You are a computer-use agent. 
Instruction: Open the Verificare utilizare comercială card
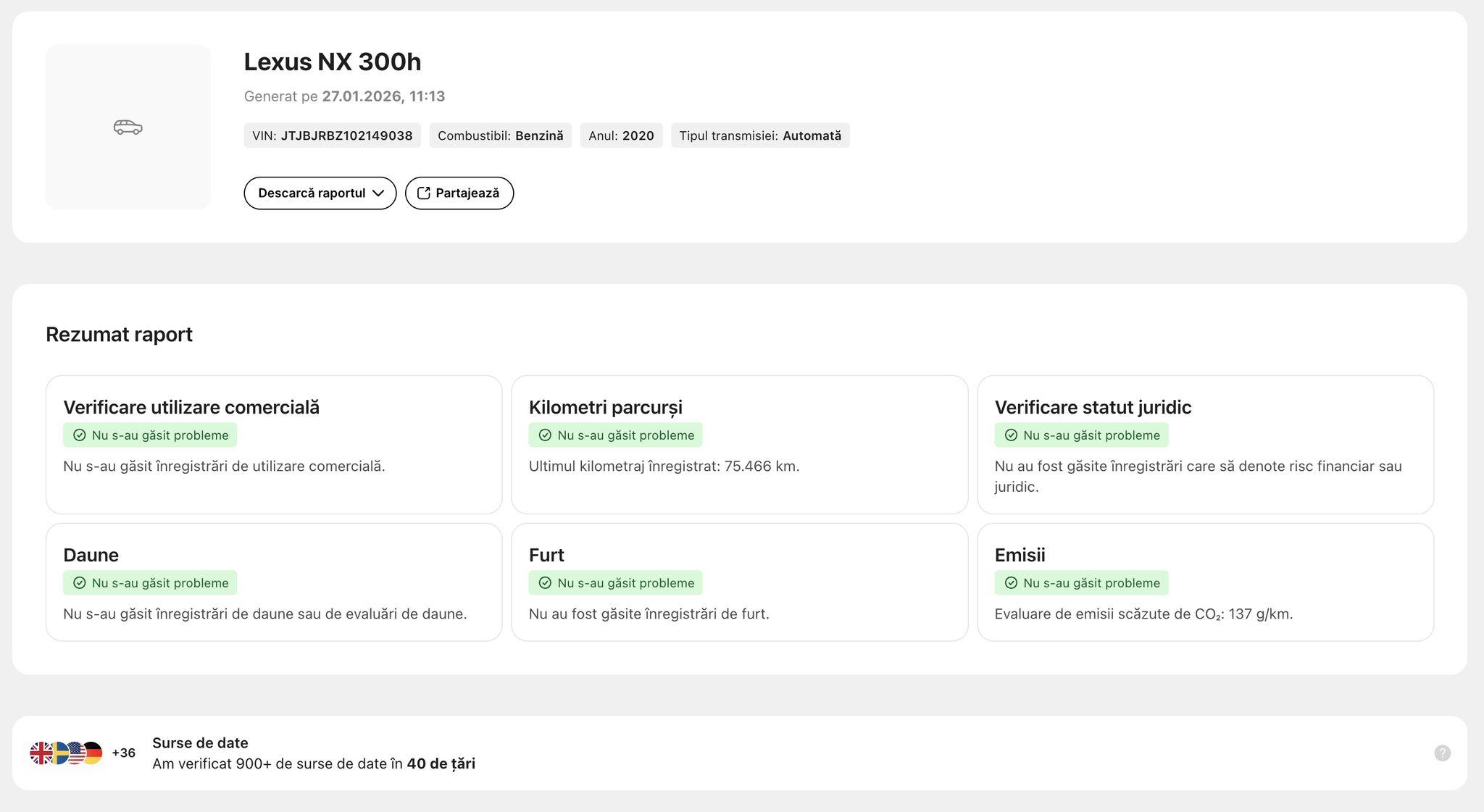[x=273, y=444]
